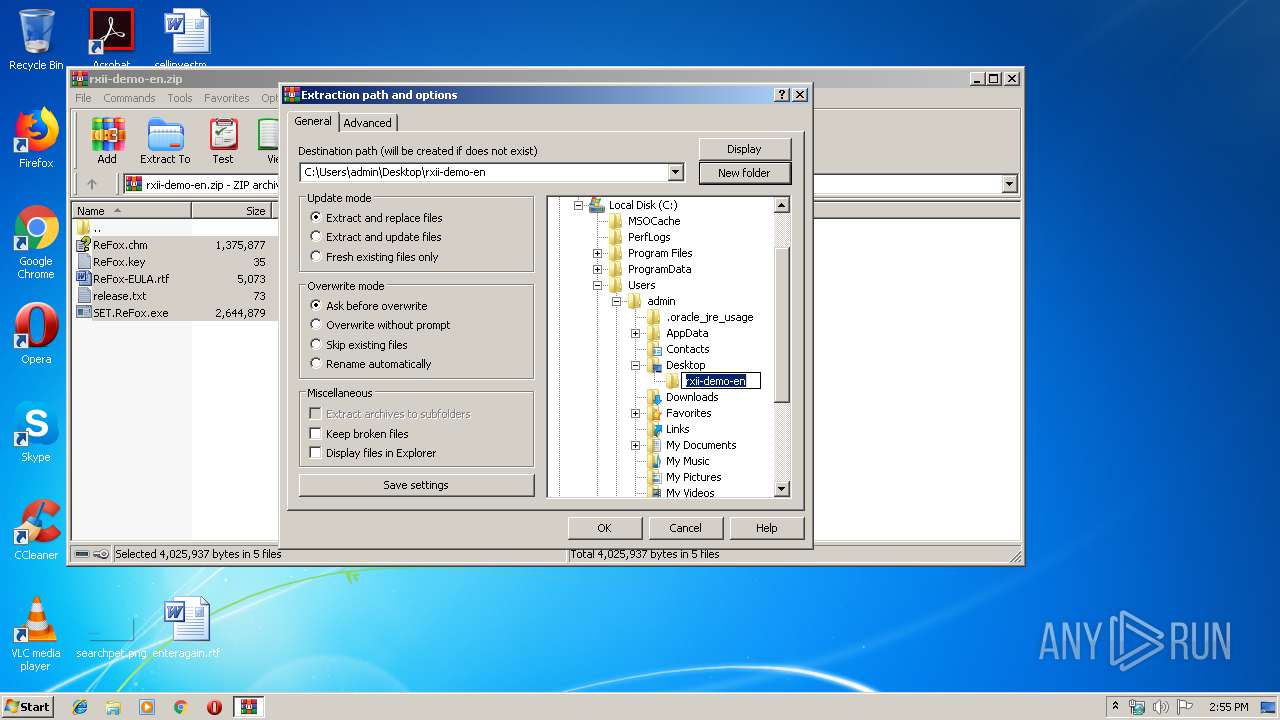1280x720 pixels.
Task: Switch to General tab
Action: tap(313, 121)
